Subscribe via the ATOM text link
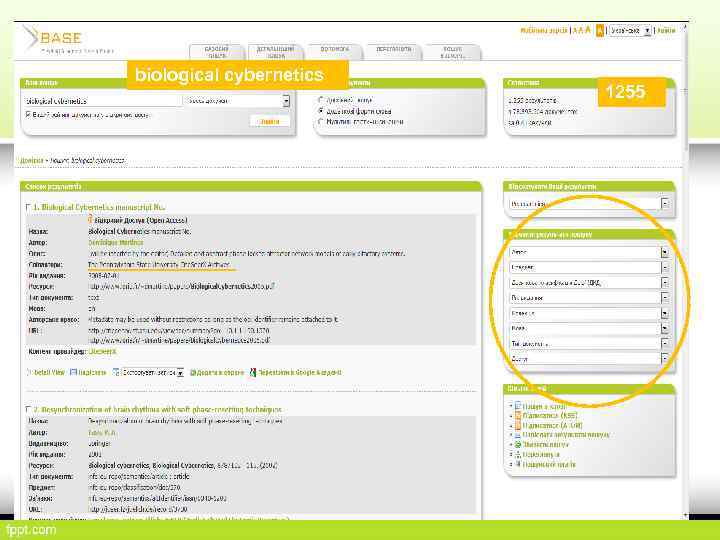The height and width of the screenshot is (540, 720). 552,425
